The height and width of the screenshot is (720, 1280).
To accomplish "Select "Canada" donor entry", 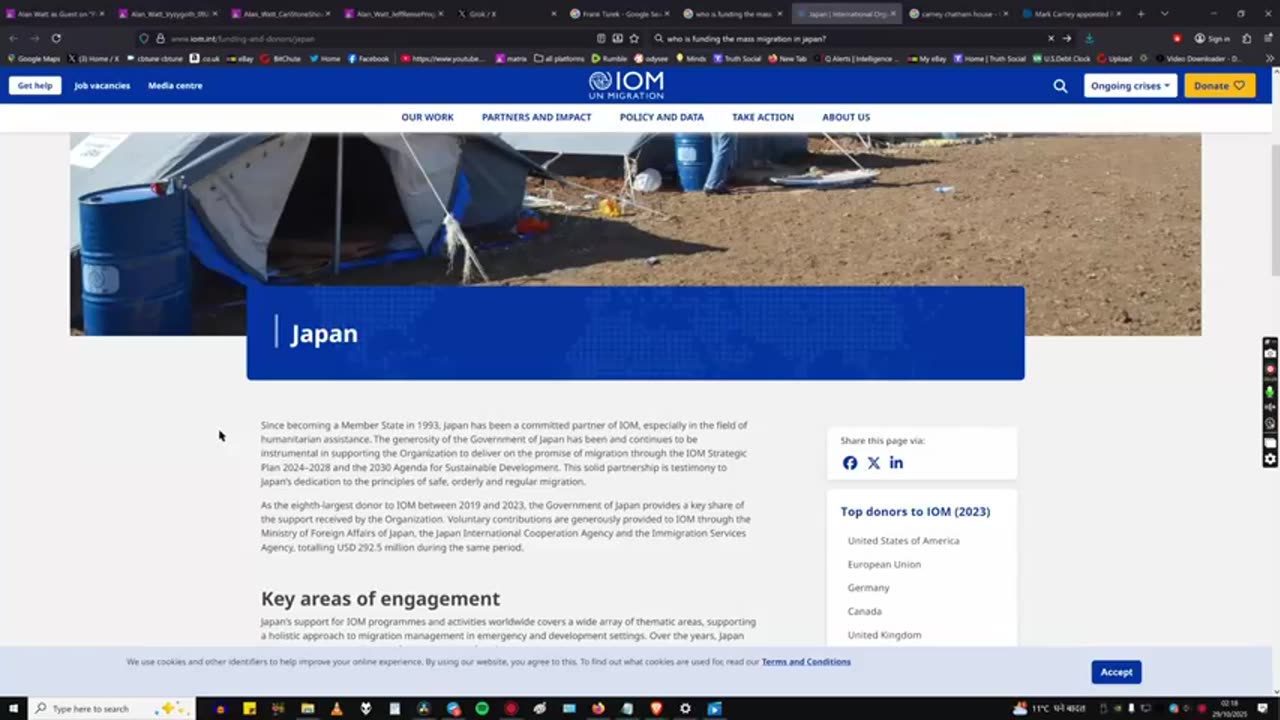I will coord(865,611).
